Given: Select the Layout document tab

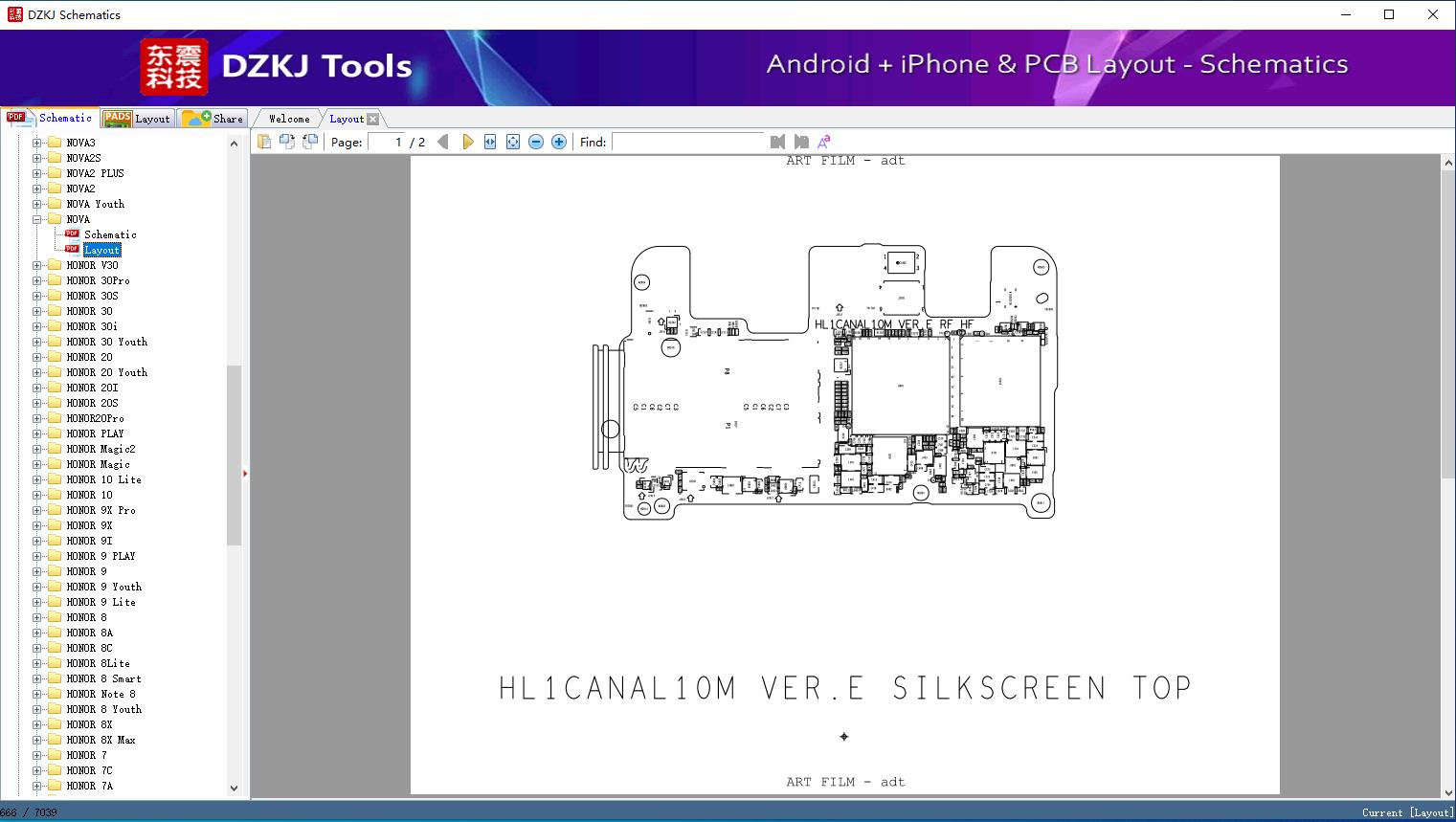Looking at the screenshot, I should click(347, 119).
